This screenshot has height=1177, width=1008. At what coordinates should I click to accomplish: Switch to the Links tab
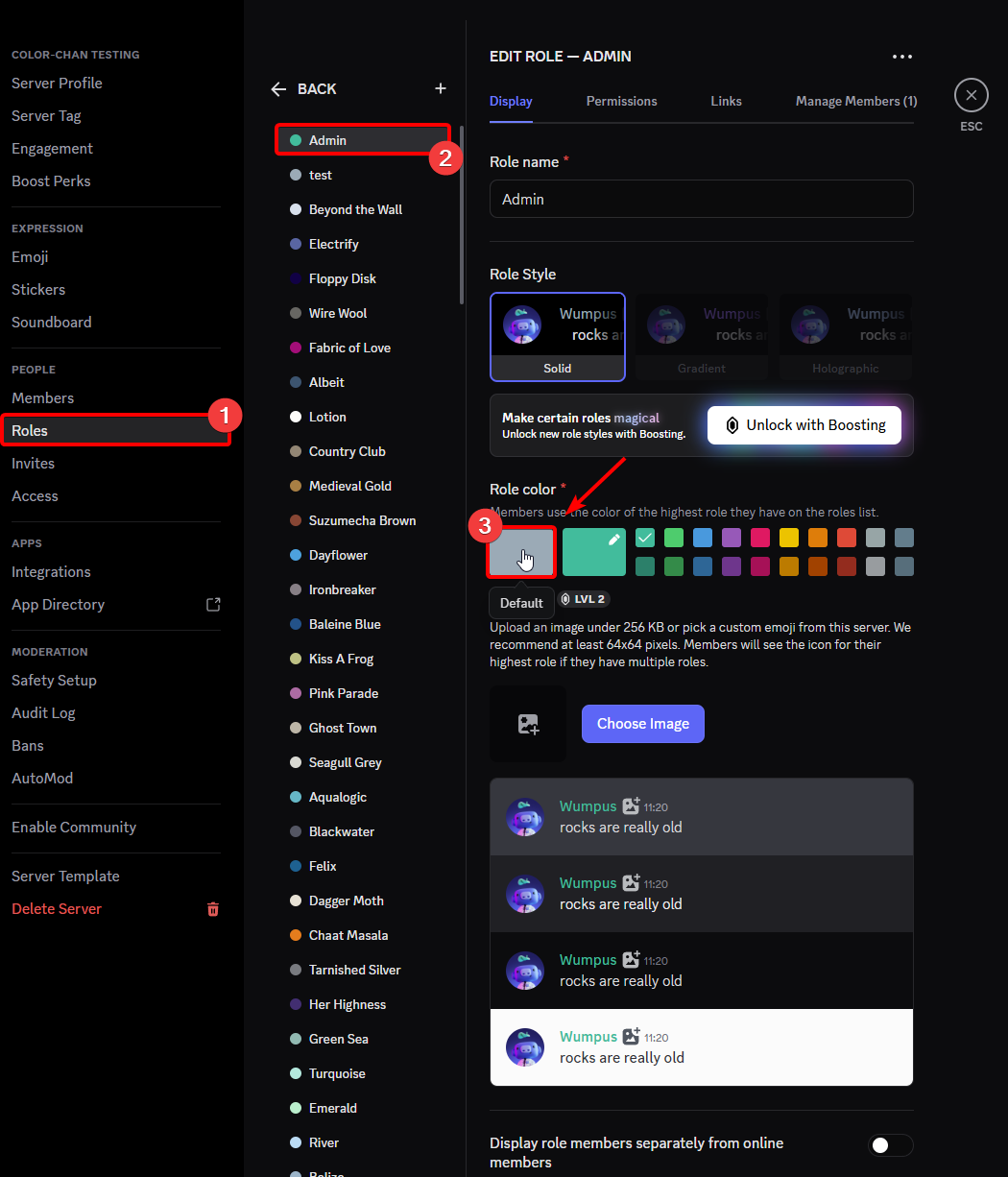point(726,101)
